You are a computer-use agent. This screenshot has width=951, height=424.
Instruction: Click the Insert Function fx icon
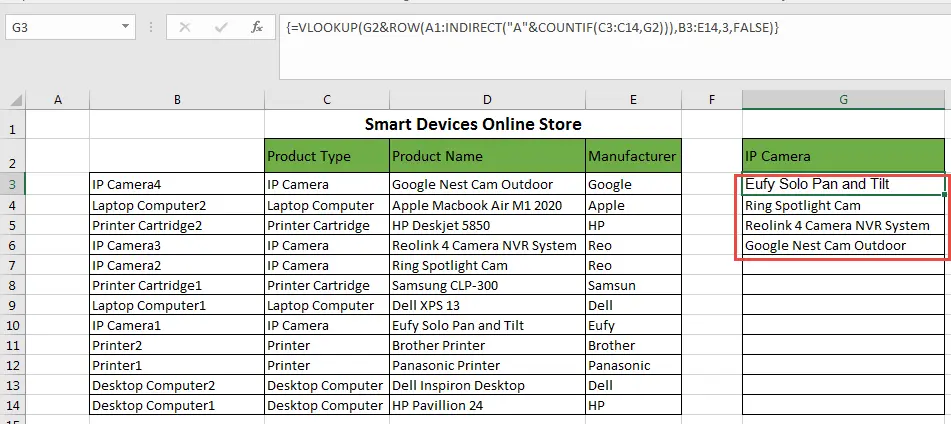coord(257,27)
